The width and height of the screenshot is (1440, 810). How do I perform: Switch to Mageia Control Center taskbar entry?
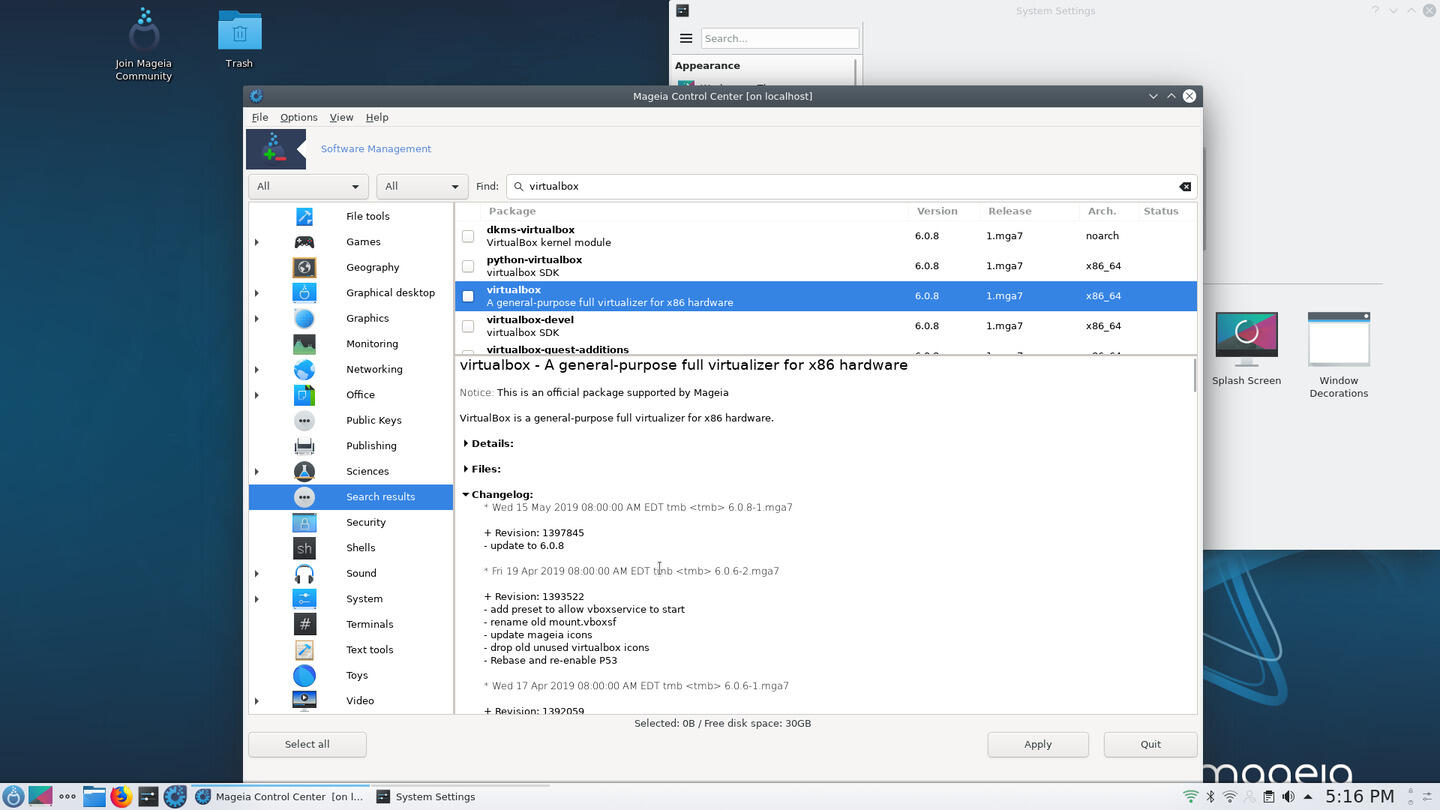click(280, 797)
